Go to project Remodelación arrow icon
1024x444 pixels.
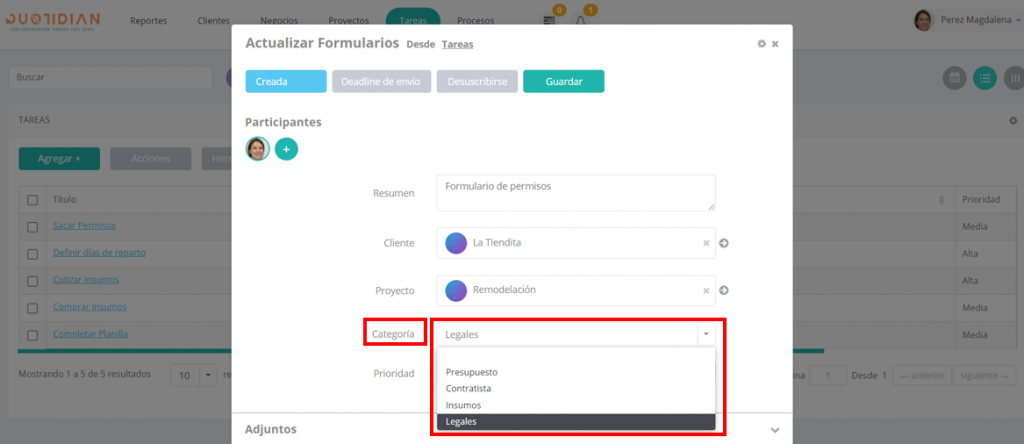tap(724, 291)
